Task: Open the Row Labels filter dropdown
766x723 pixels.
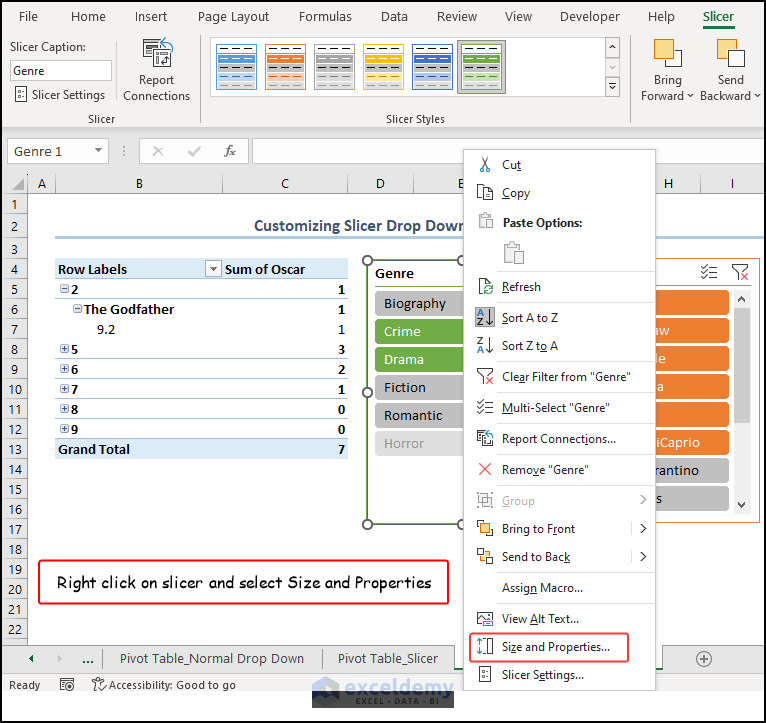Action: [213, 269]
